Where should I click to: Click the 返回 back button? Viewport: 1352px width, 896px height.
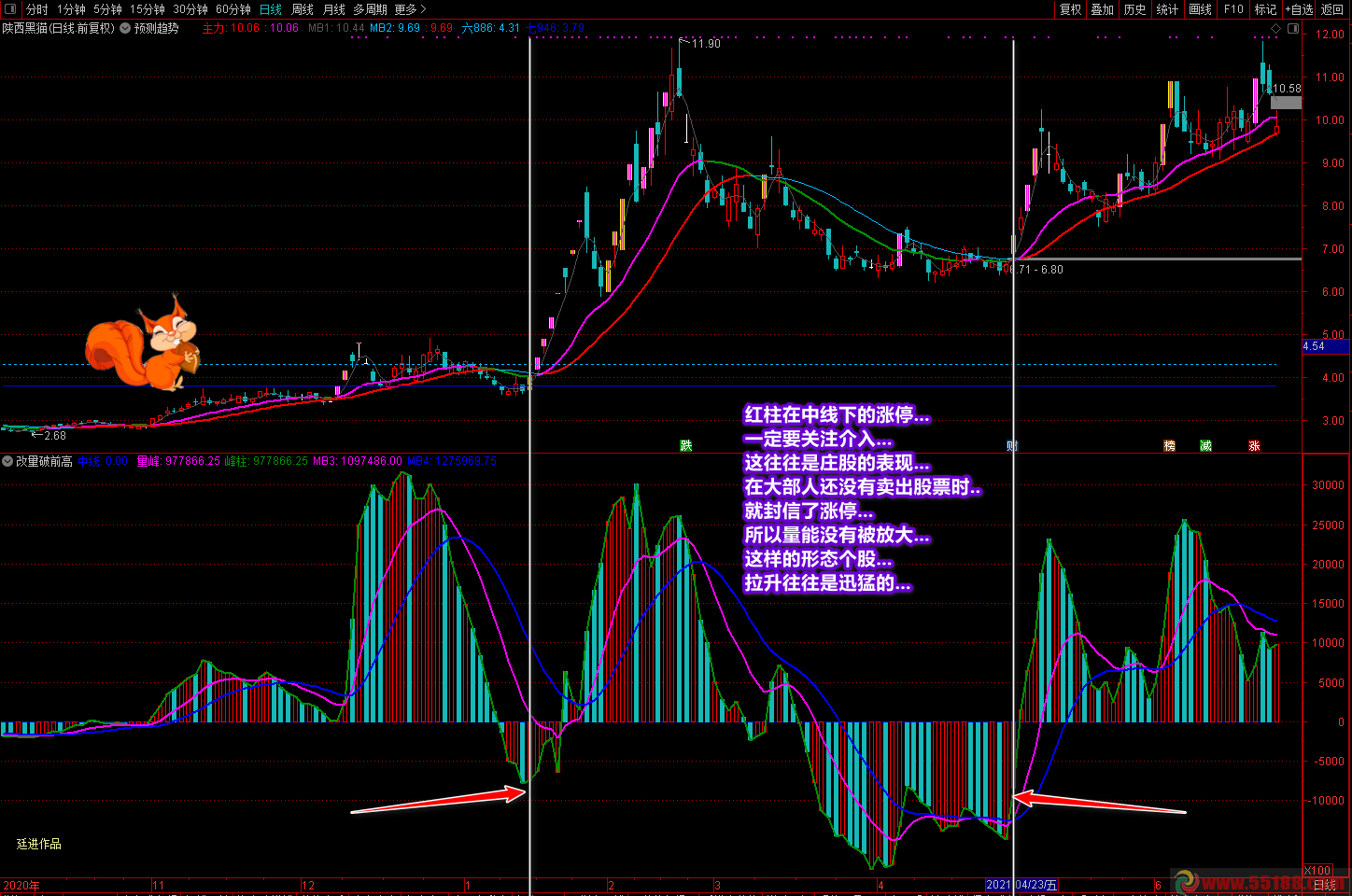pos(1332,9)
